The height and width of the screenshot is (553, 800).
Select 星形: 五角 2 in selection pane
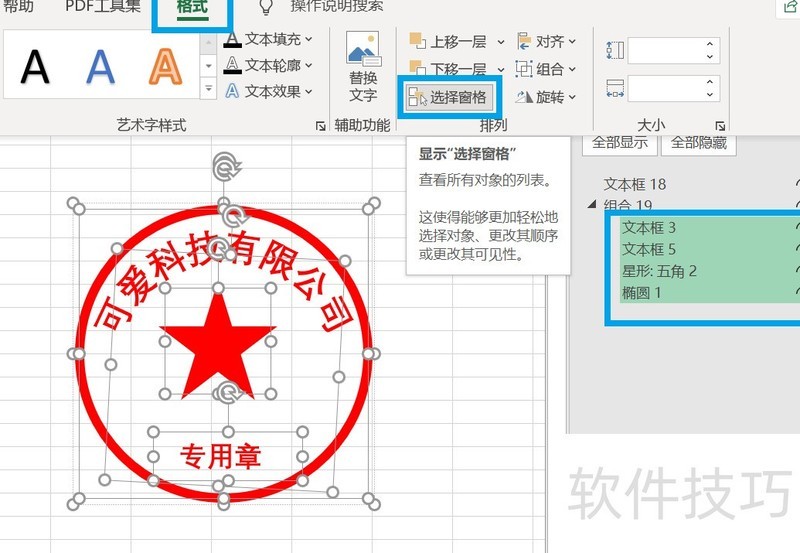click(x=709, y=271)
